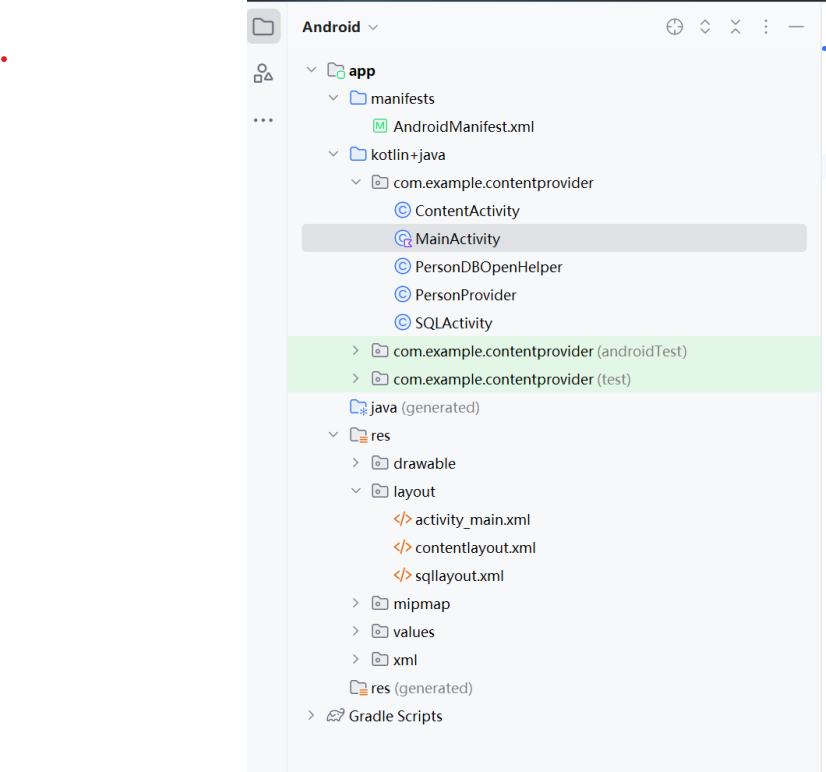Open More tool windows ellipsis

263,120
